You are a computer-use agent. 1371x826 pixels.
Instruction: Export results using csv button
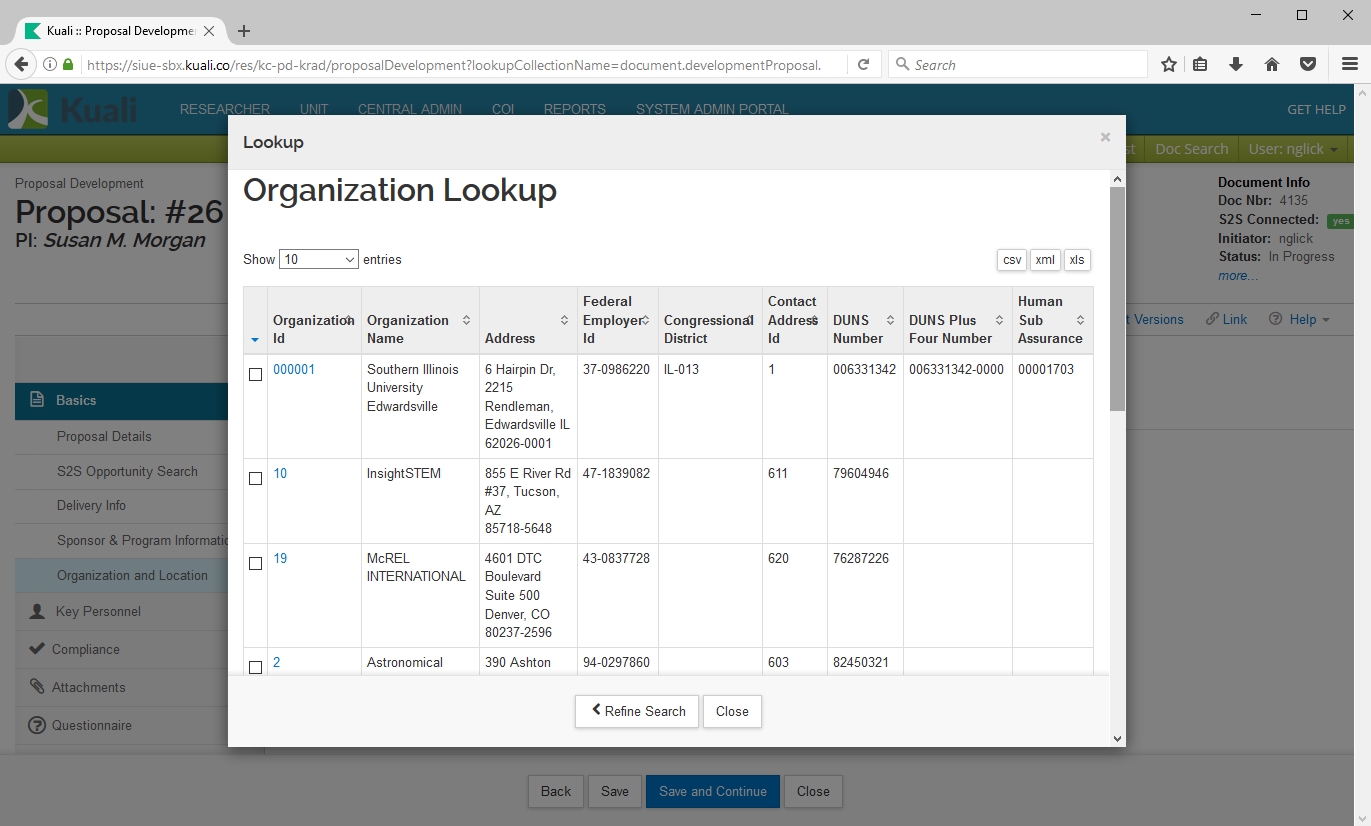[x=1012, y=260]
